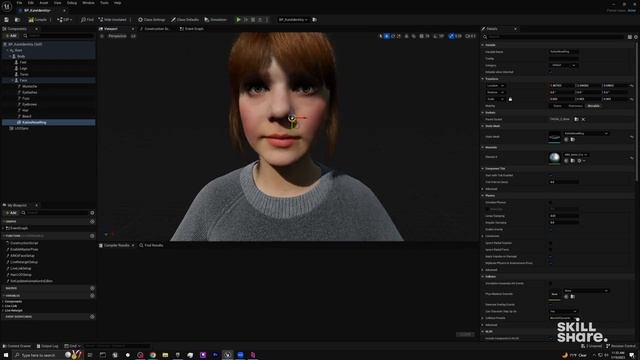Toggle Hide Unrelated in toolbar
This screenshot has height=360, width=640.
pyautogui.click(x=112, y=20)
